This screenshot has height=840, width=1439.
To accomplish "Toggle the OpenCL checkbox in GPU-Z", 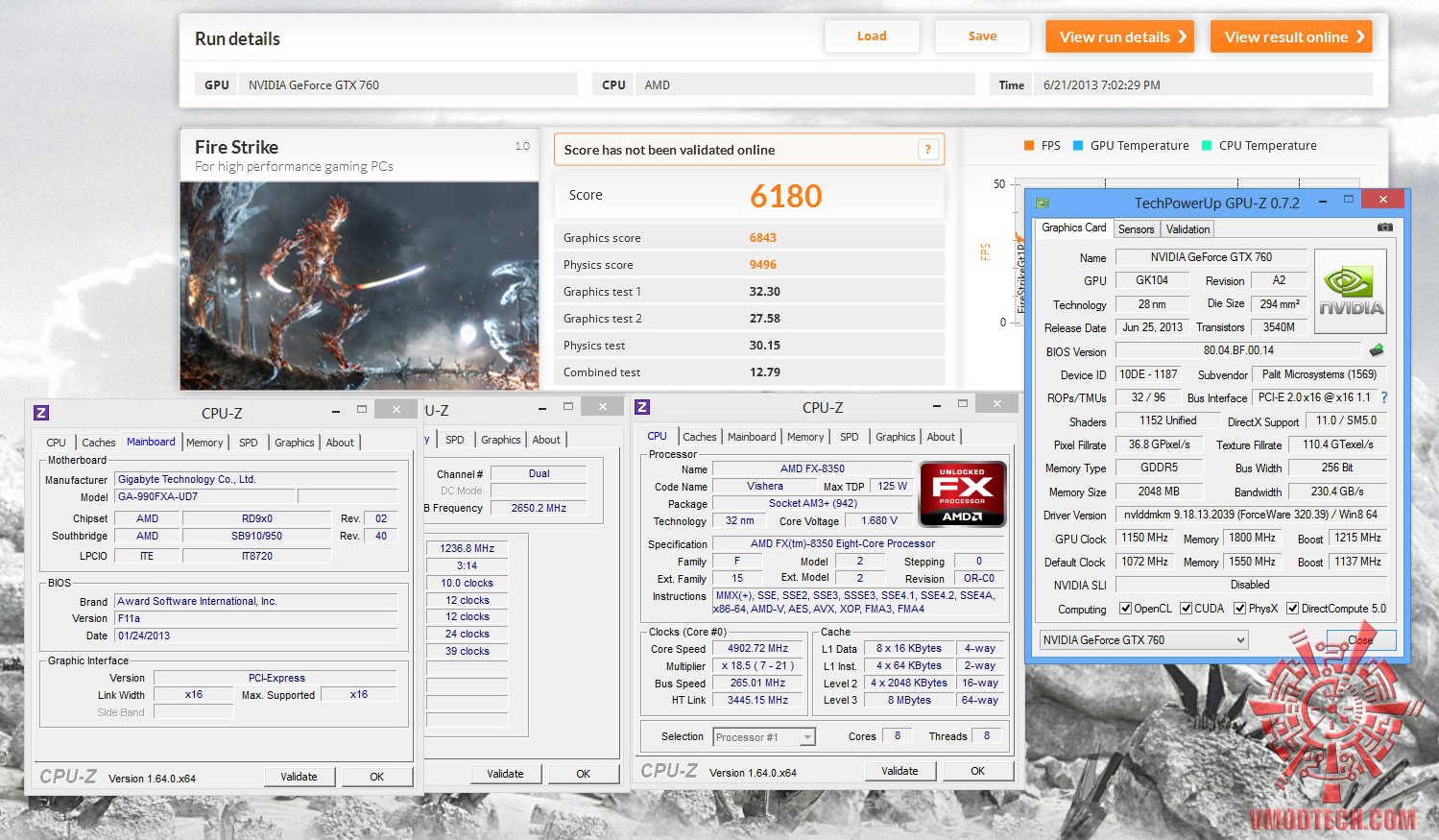I will pyautogui.click(x=1126, y=608).
